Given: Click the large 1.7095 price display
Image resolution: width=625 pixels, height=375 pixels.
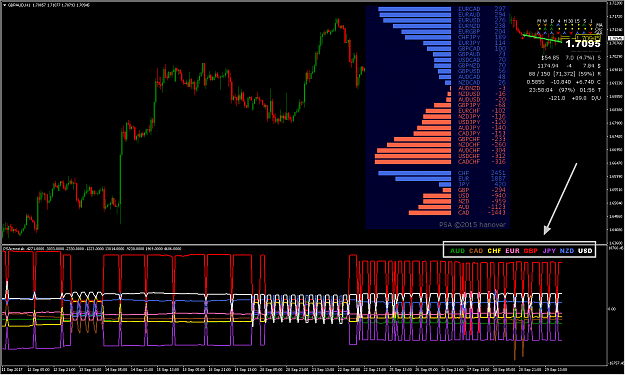Looking at the screenshot, I should (x=583, y=44).
